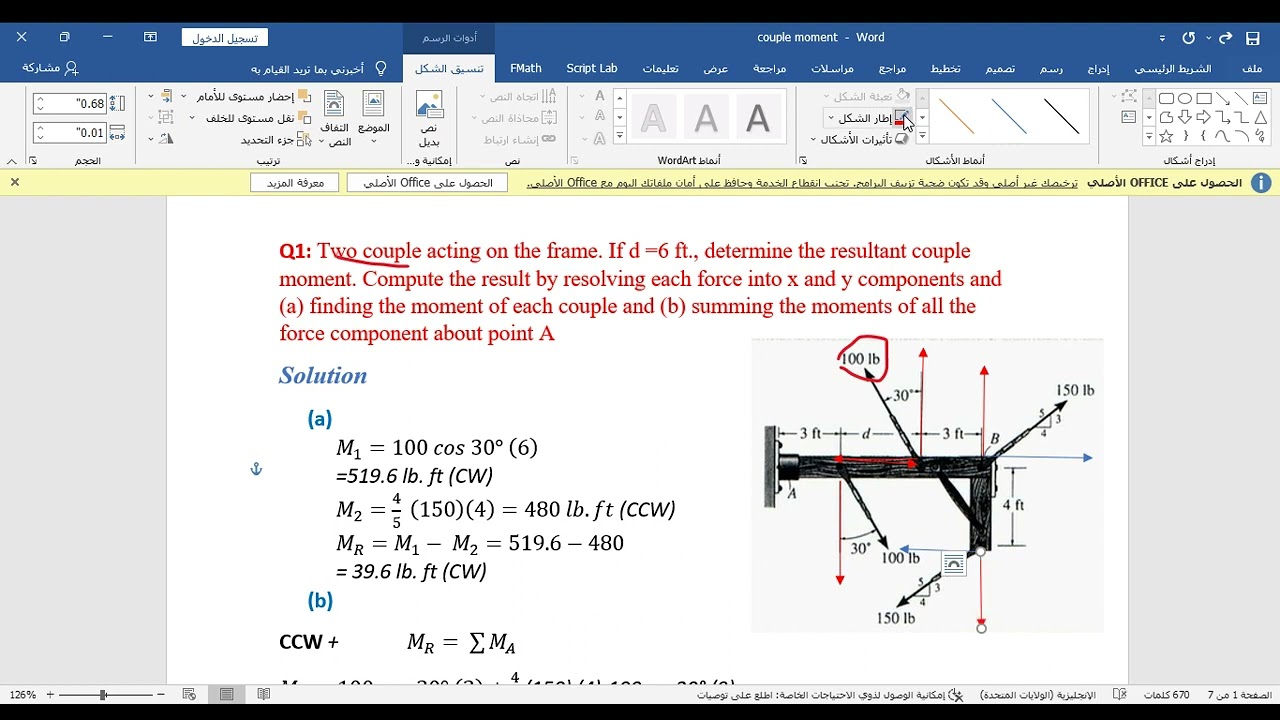Click Sign in (تسجيل الدخول) button

[x=225, y=38]
